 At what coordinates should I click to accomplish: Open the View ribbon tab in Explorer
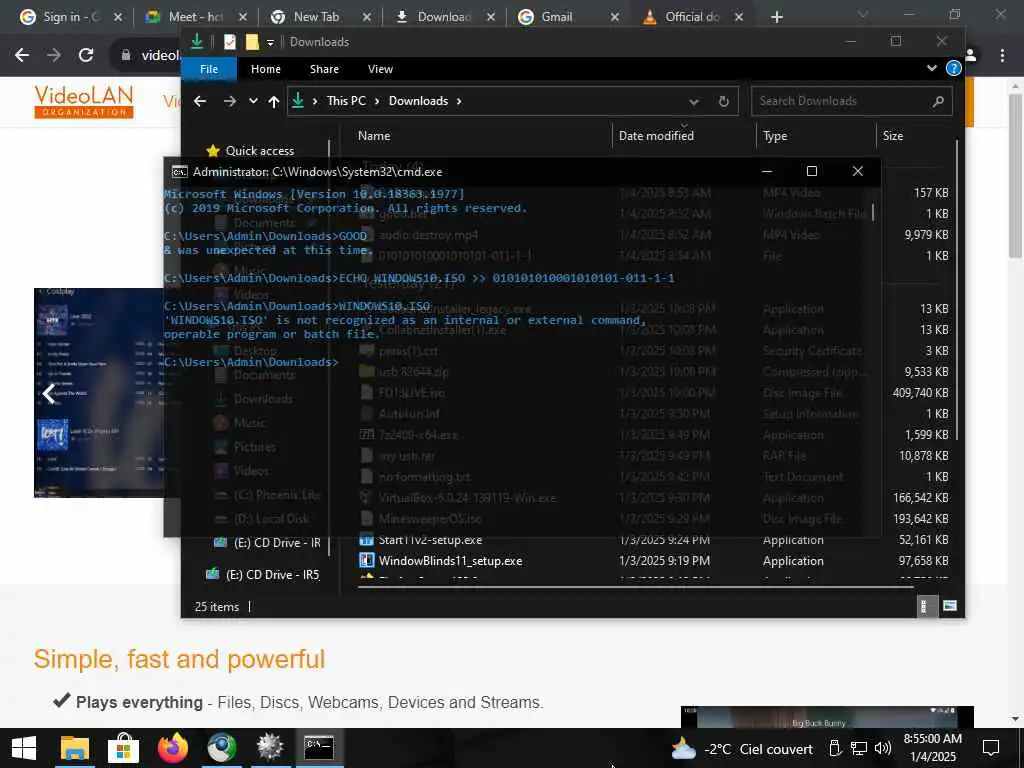pos(380,69)
